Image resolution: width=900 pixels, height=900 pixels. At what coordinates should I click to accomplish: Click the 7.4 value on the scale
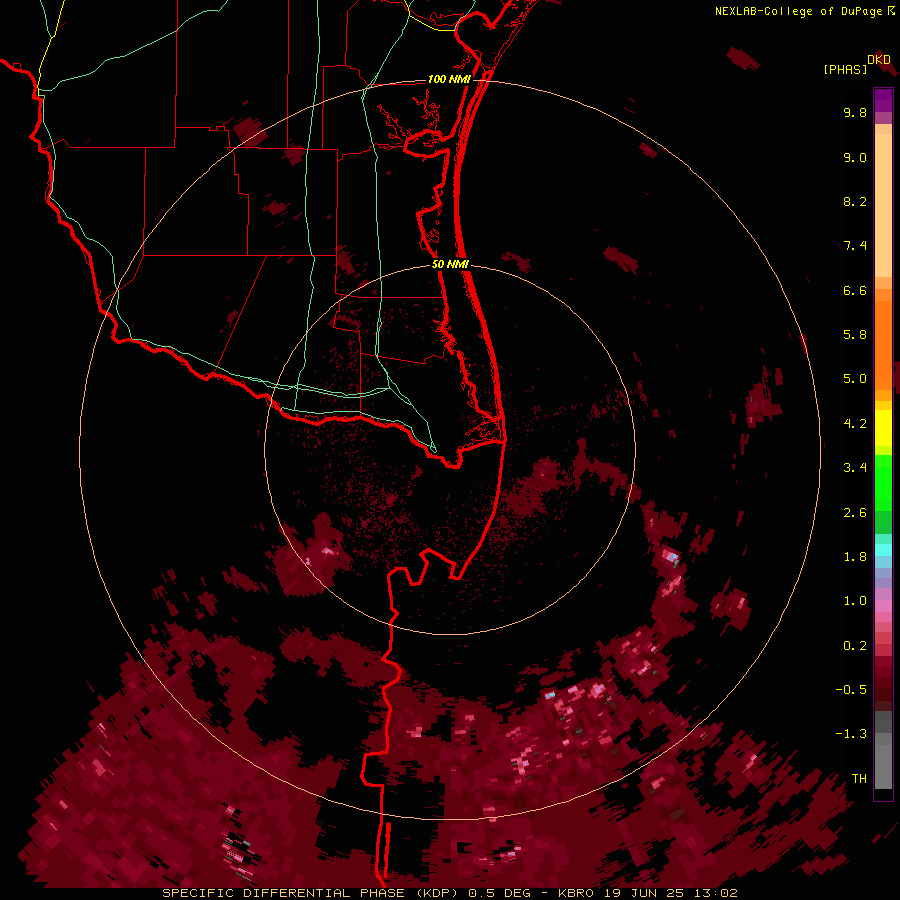point(855,246)
